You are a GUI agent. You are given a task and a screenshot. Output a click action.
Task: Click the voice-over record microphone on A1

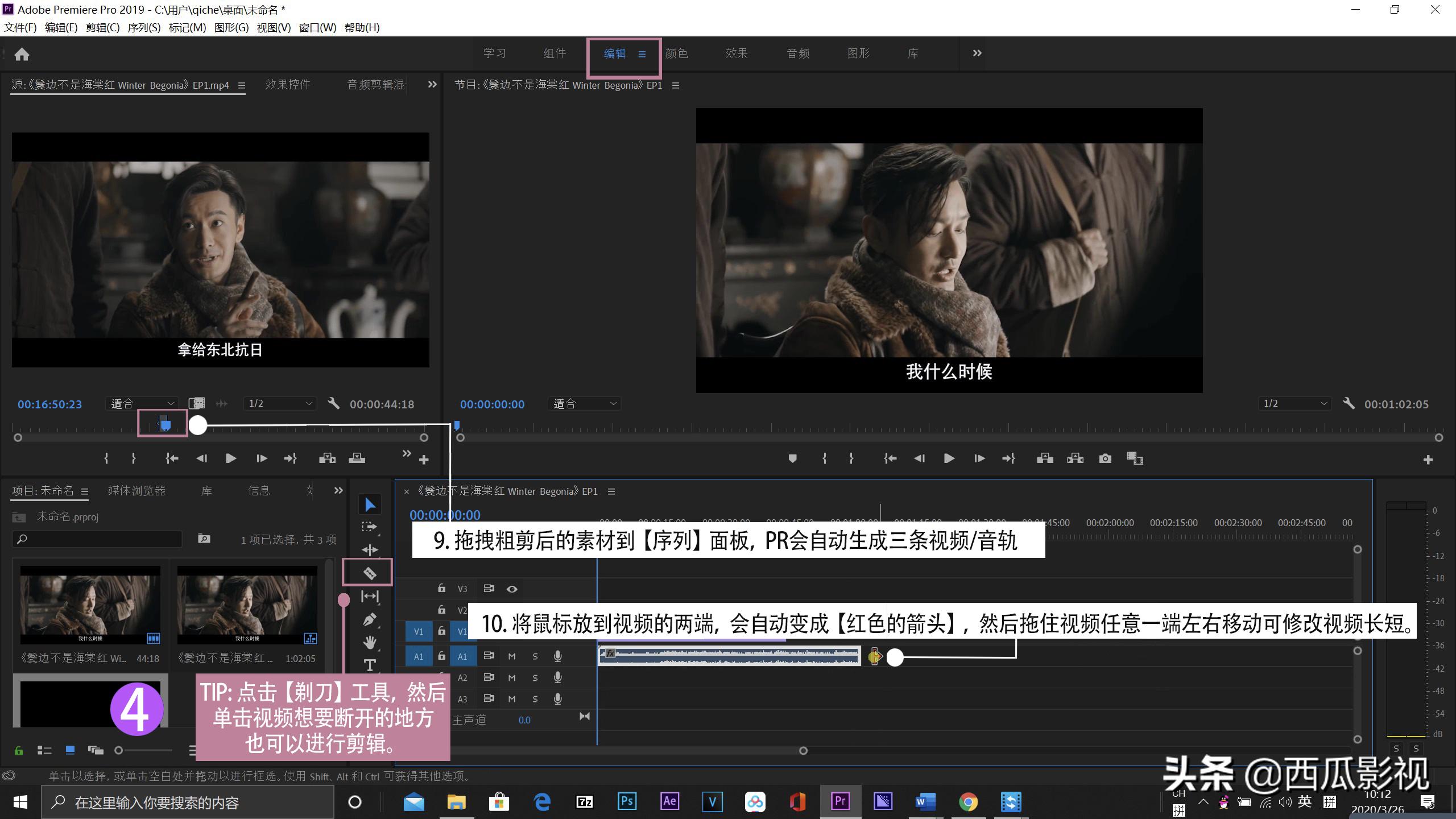pyautogui.click(x=557, y=656)
